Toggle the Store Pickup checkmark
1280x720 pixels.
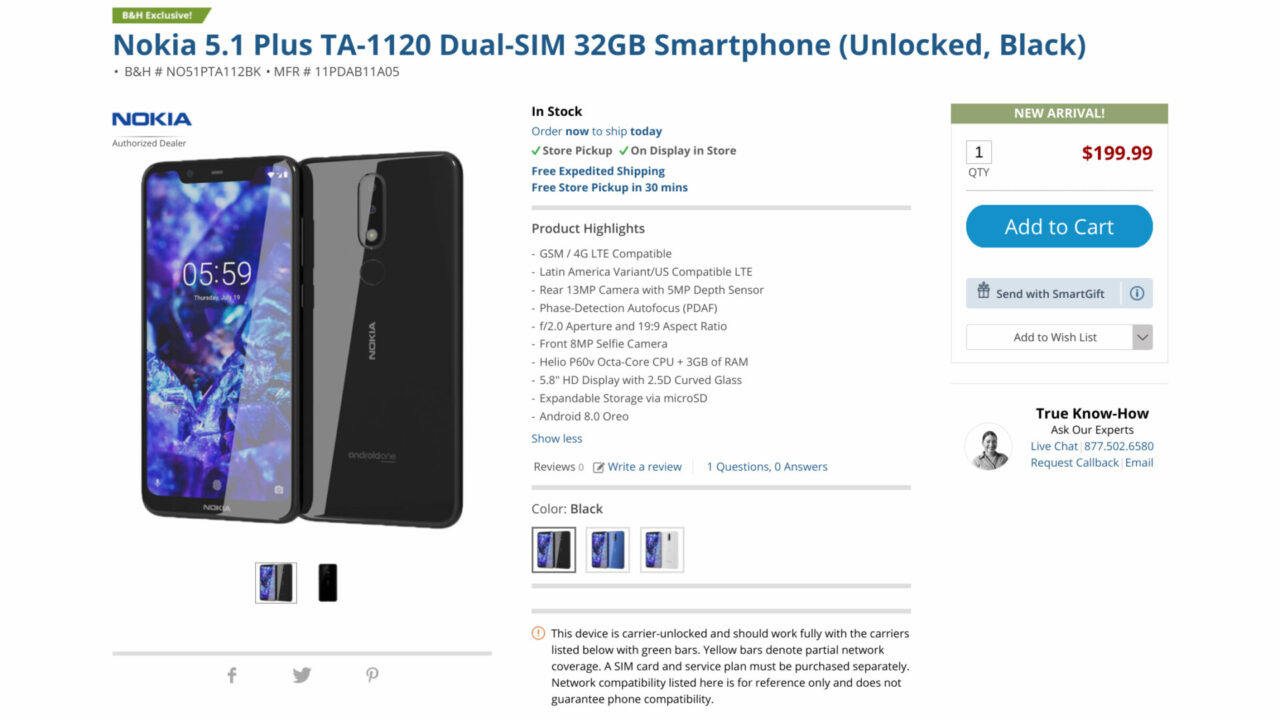point(536,151)
